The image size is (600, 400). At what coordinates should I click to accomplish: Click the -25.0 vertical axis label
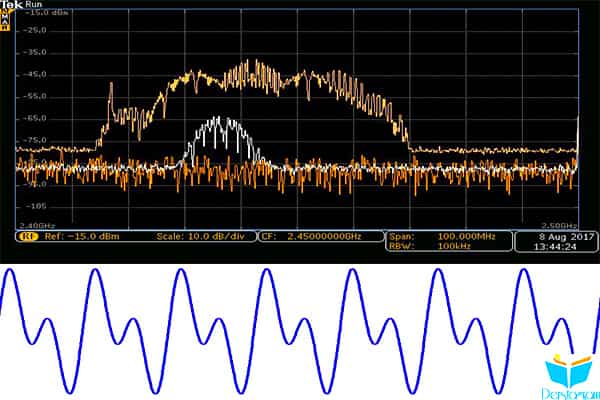point(35,30)
